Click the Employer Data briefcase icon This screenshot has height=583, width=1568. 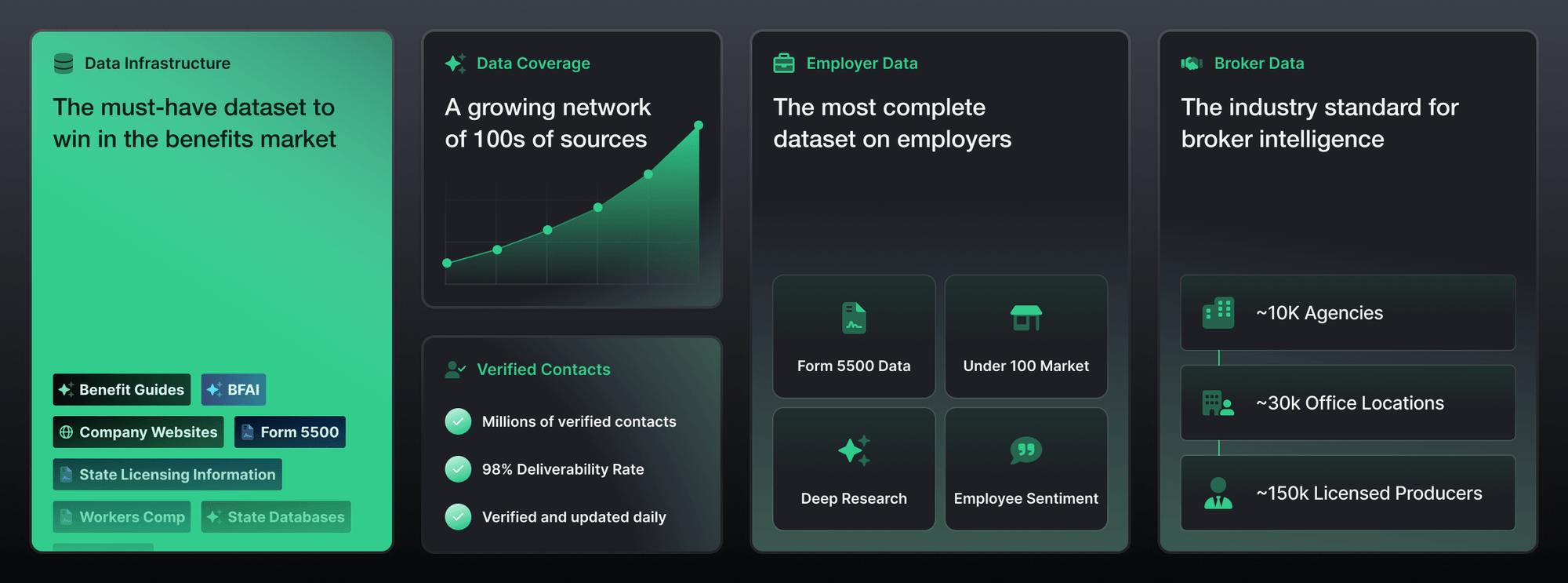click(784, 64)
